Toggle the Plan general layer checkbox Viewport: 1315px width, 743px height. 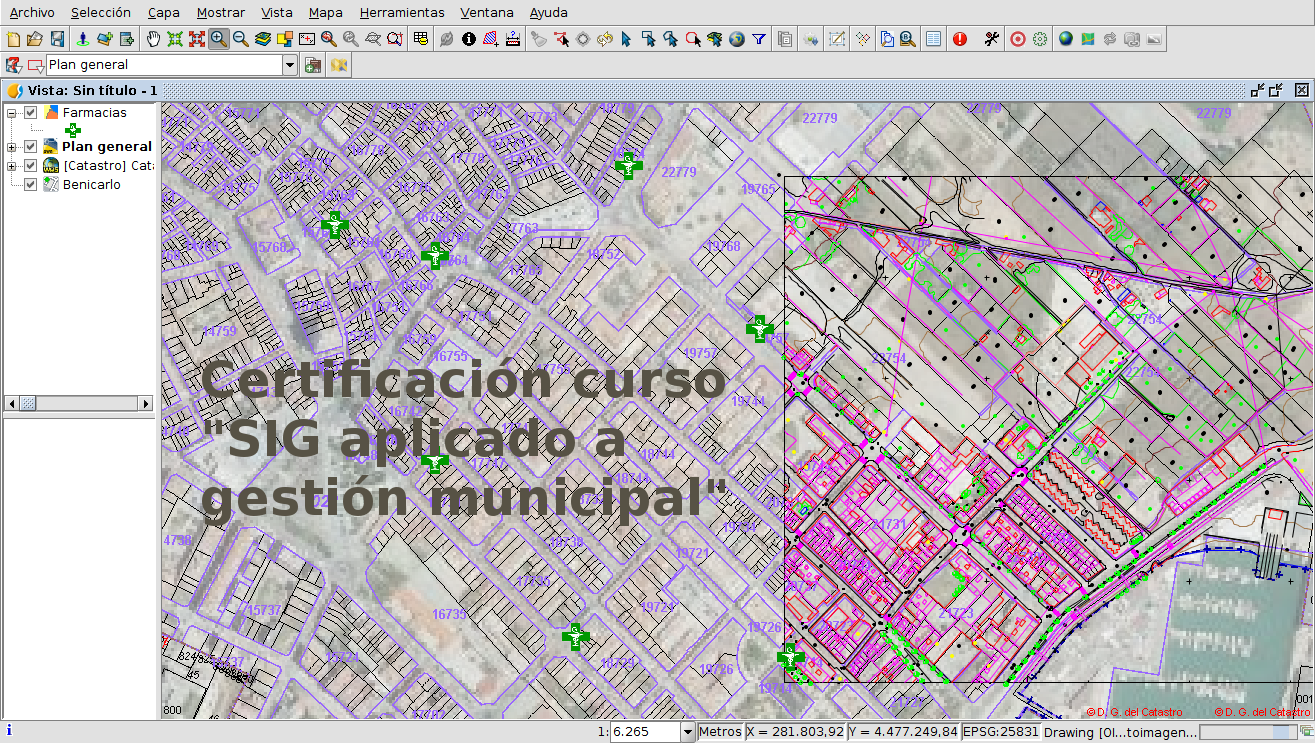point(31,147)
